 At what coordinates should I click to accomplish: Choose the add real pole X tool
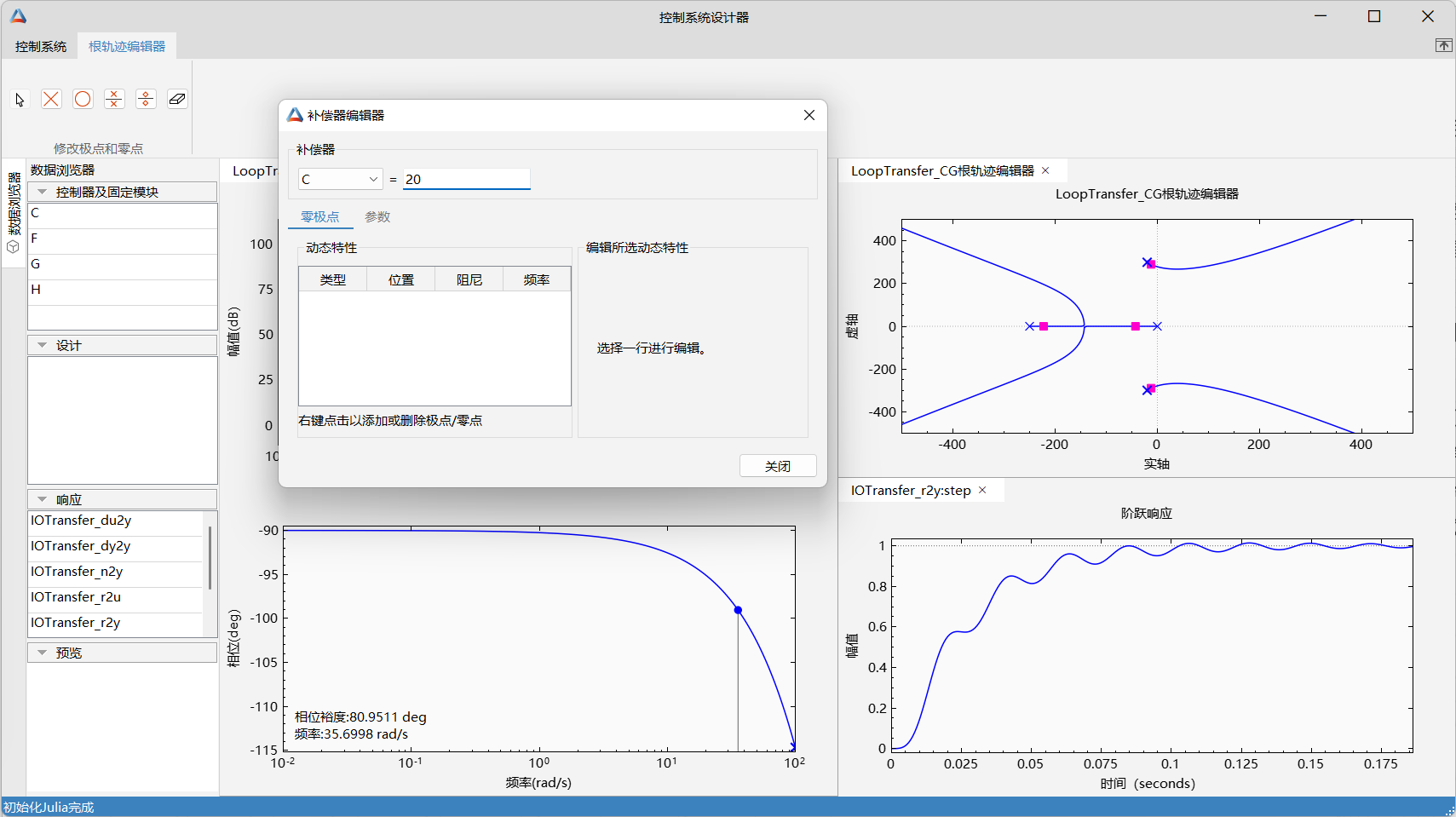click(x=51, y=100)
